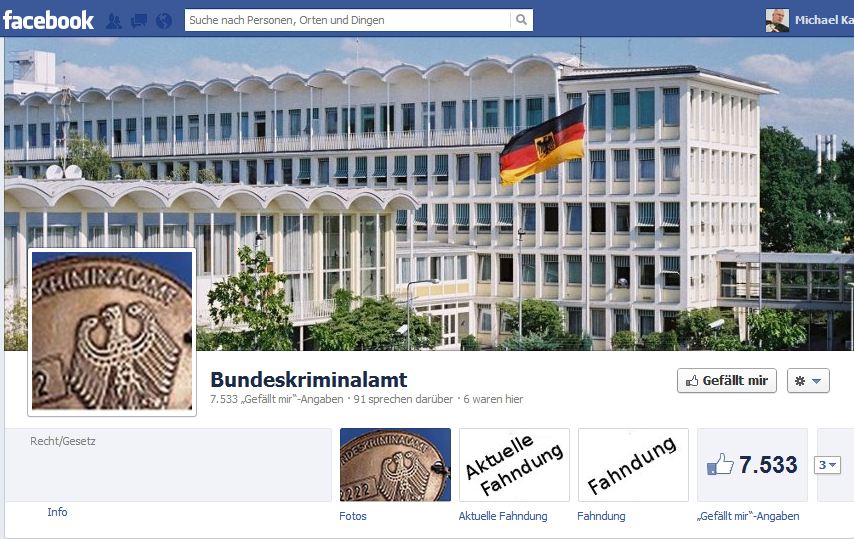Open the Aktuelle Fahndung tab label
The width and height of the screenshot is (854, 539).
[503, 516]
